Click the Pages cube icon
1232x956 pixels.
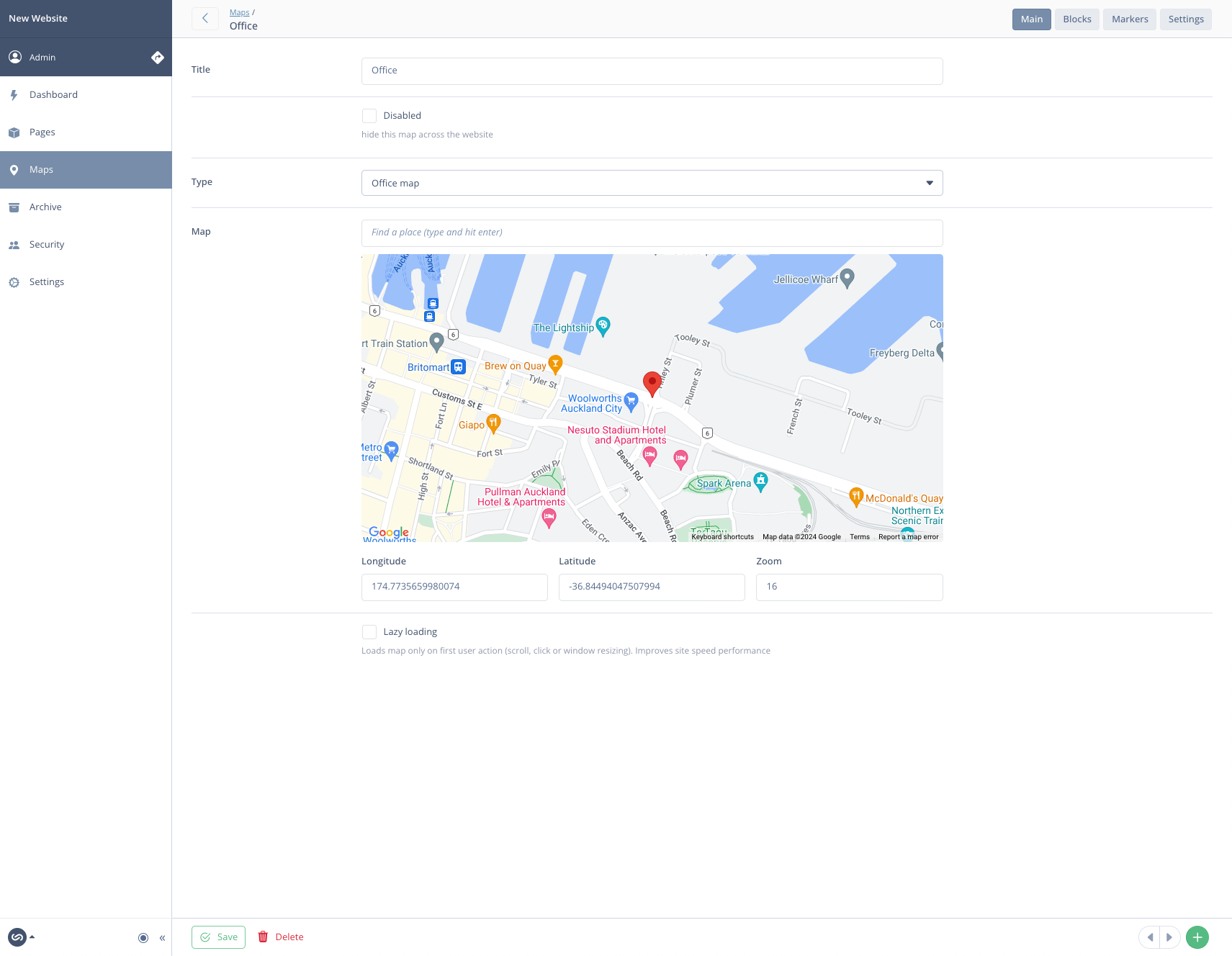point(14,132)
